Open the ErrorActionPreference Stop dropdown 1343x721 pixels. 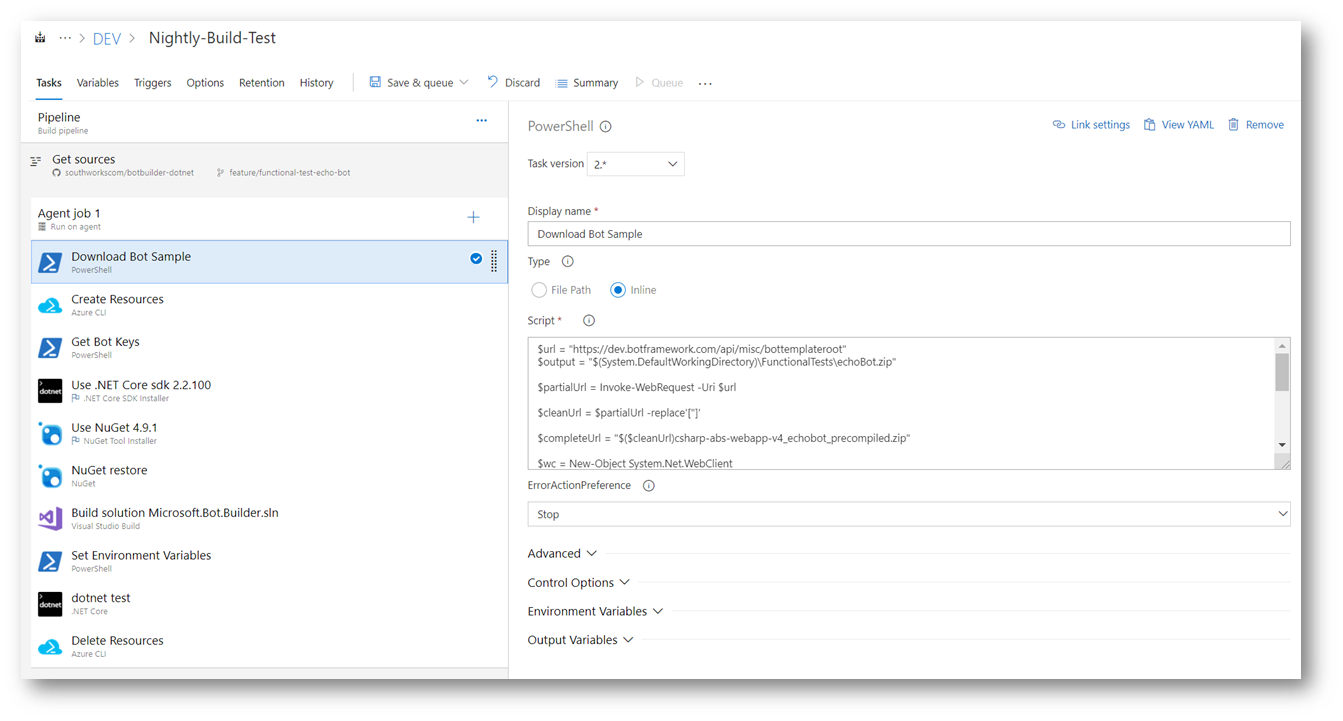coord(909,514)
